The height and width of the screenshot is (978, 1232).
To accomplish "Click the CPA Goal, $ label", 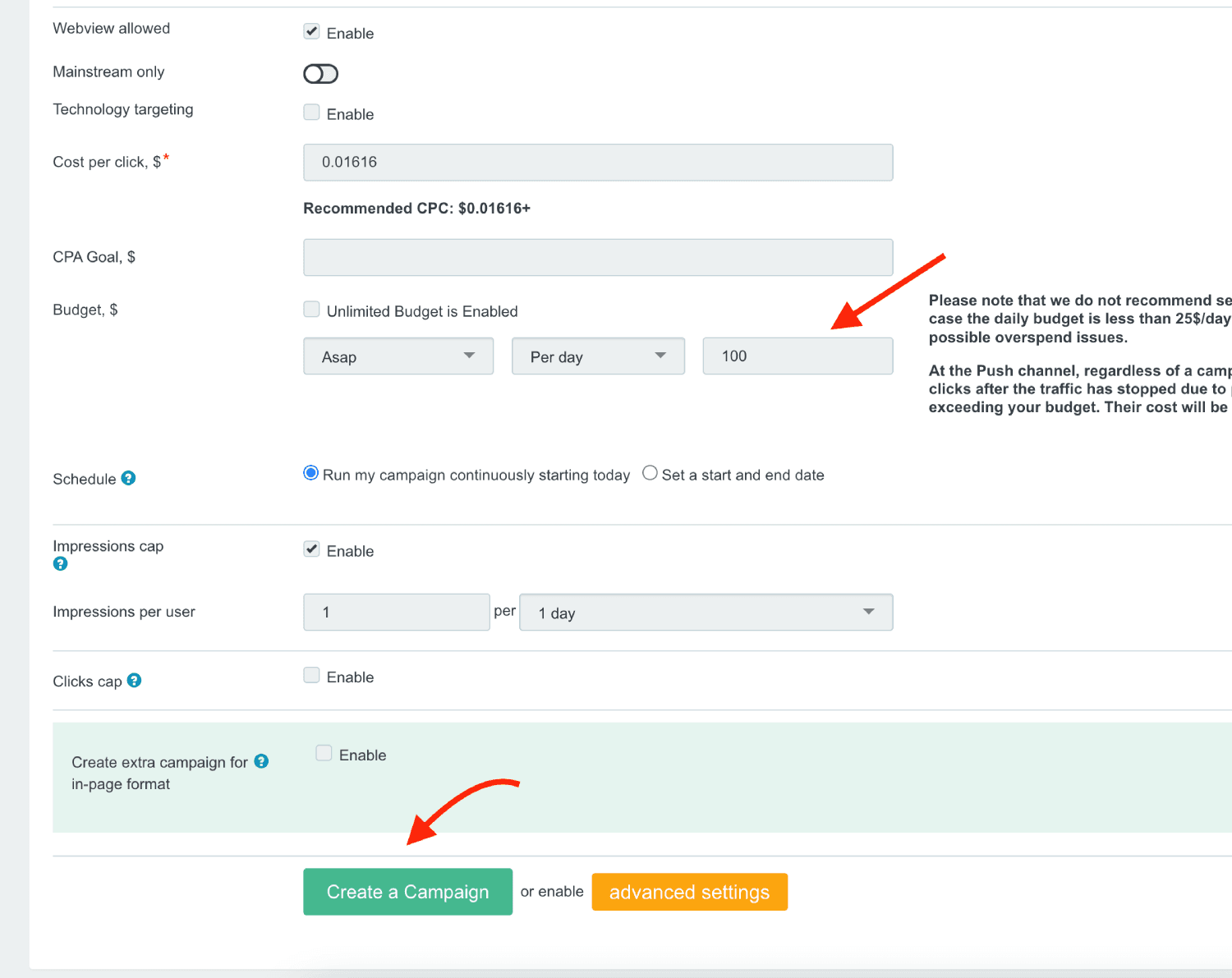I will click(94, 257).
